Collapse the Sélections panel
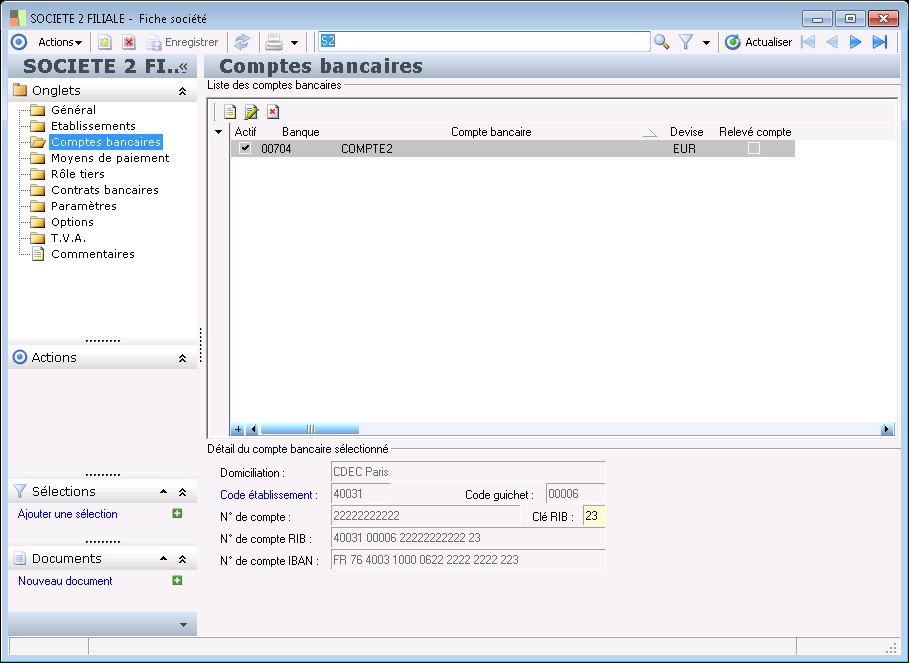Viewport: 909px width, 663px height. coord(182,492)
